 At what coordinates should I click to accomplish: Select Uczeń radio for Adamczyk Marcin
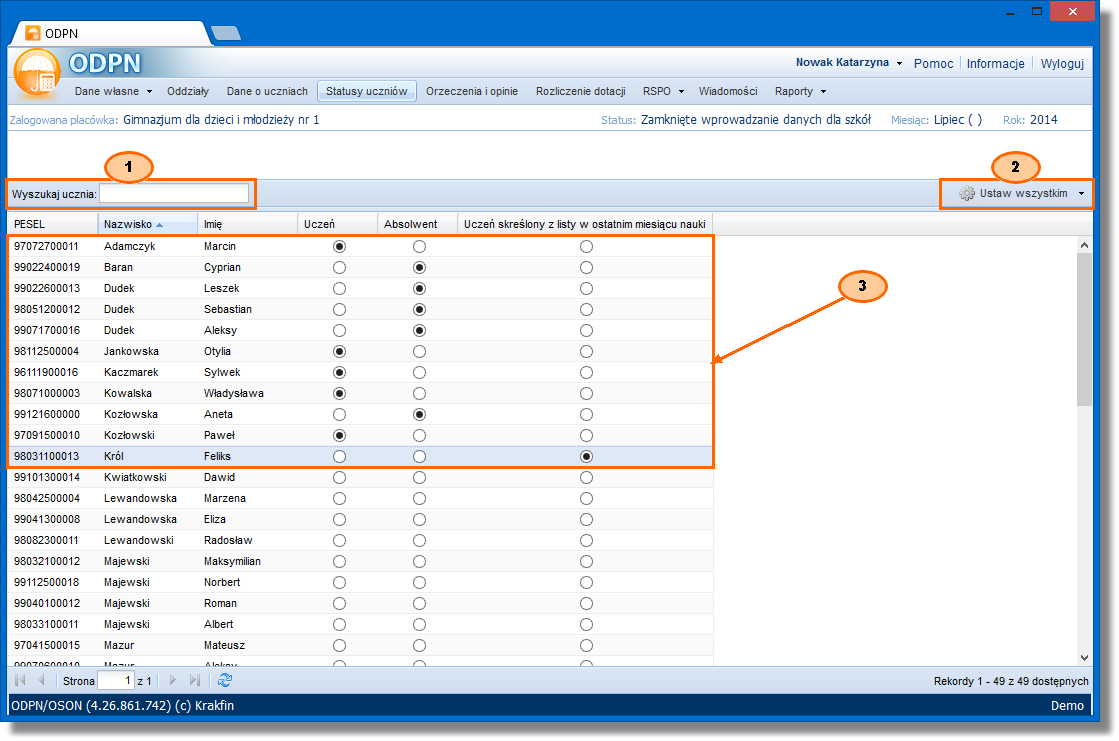click(340, 246)
